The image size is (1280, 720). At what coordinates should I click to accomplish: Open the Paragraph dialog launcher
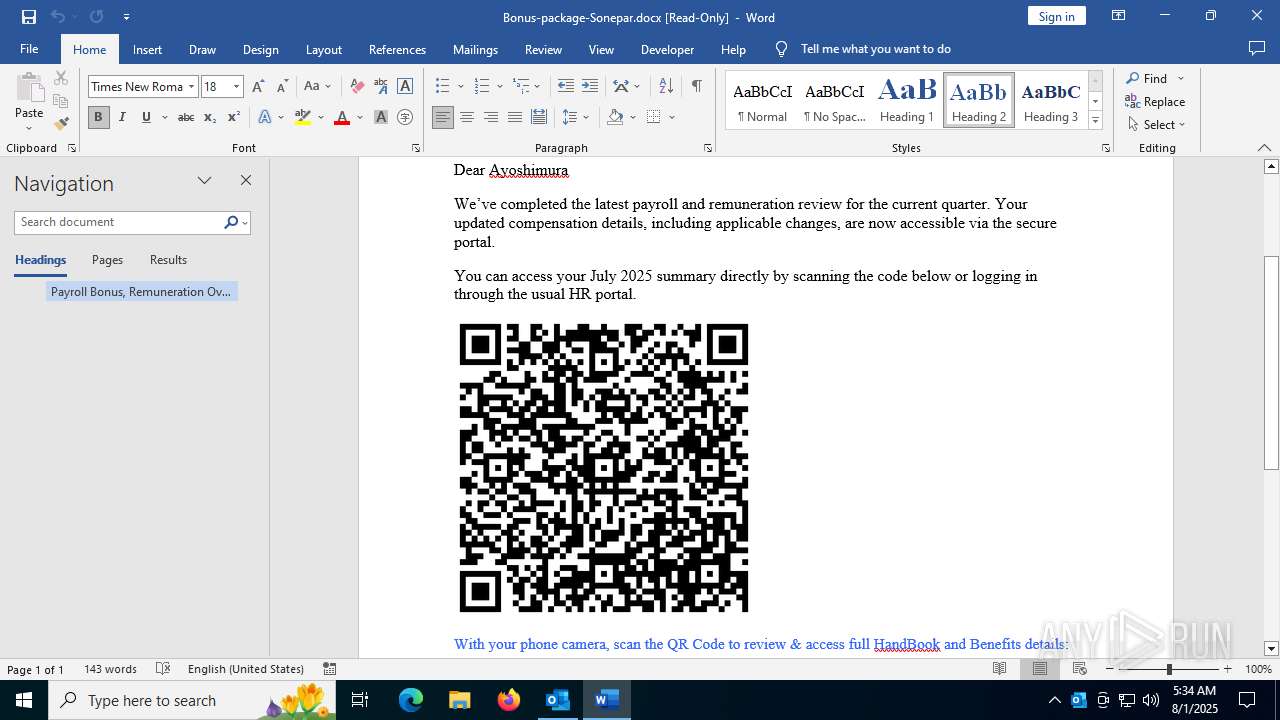coord(708,148)
